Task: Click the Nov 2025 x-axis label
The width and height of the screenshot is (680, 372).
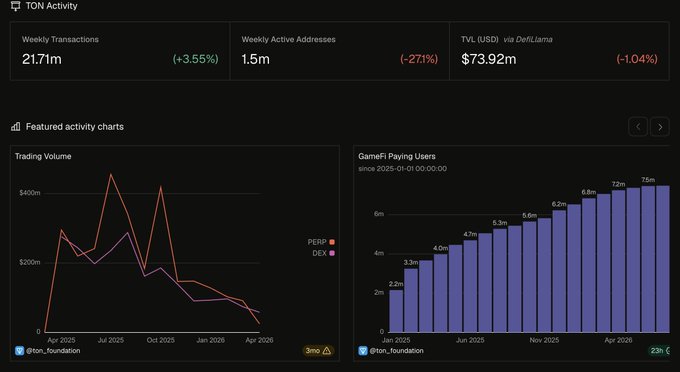Action: coord(544,340)
